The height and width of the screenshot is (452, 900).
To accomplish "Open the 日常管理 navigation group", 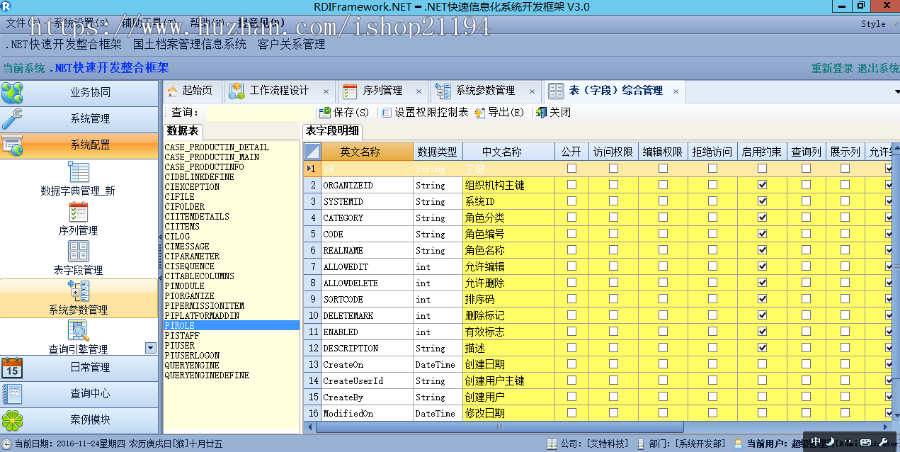I will 79,368.
